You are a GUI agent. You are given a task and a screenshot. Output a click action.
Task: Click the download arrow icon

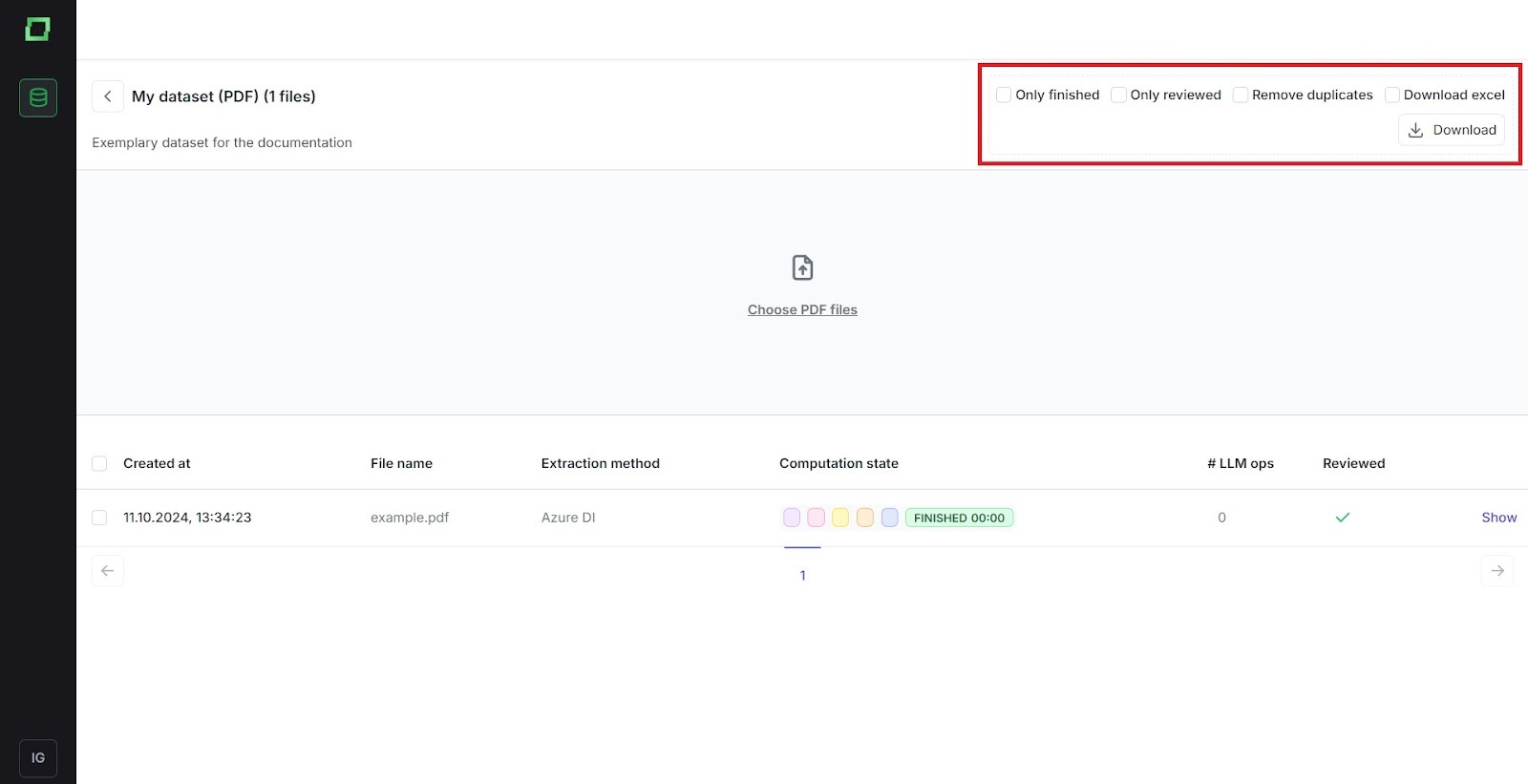pos(1415,130)
